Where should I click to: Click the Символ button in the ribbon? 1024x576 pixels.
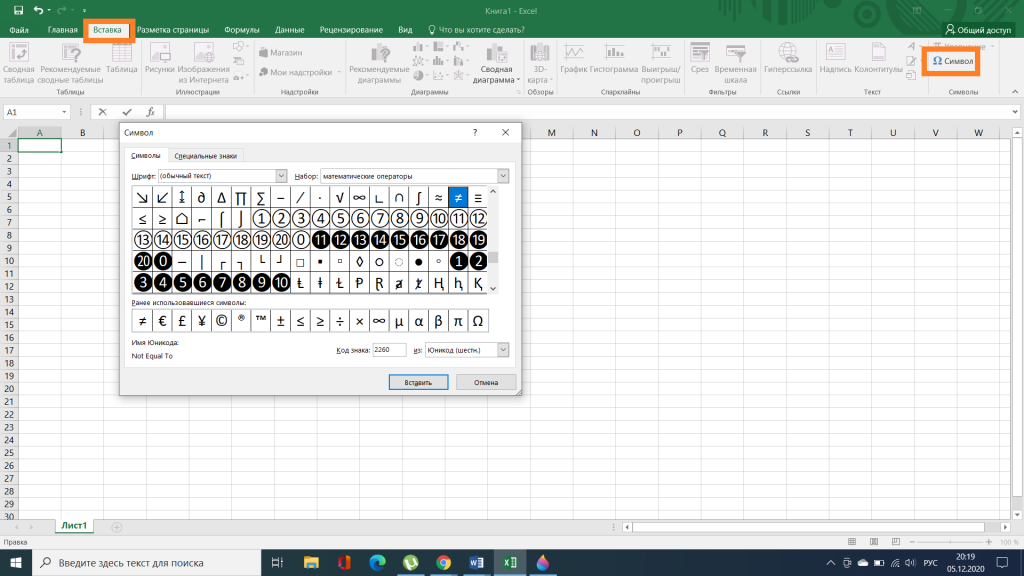pos(952,61)
